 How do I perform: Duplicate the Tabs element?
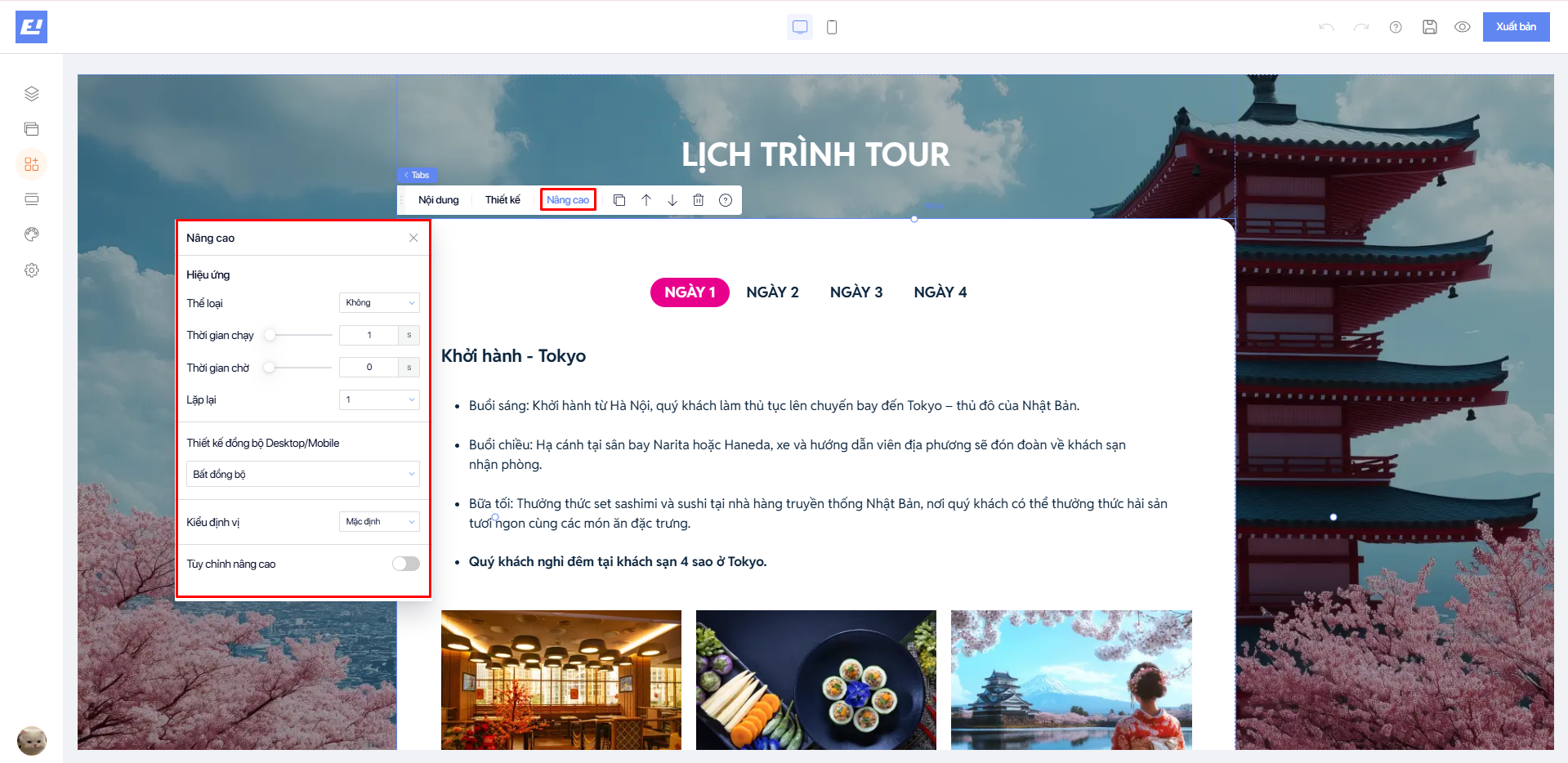[619, 200]
